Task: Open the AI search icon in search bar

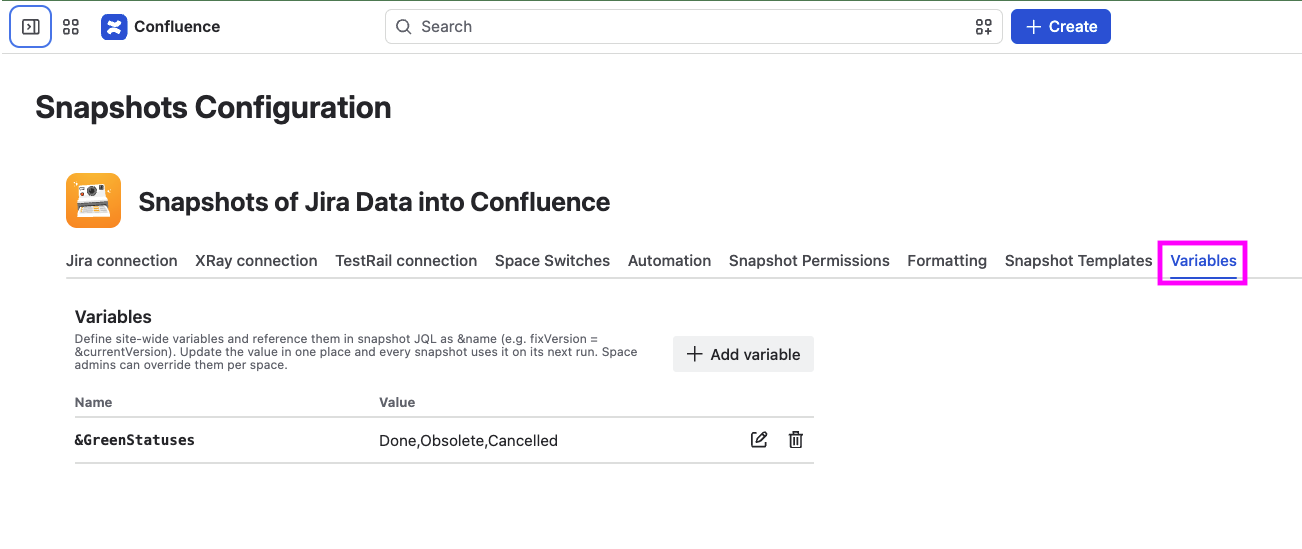Action: [983, 27]
